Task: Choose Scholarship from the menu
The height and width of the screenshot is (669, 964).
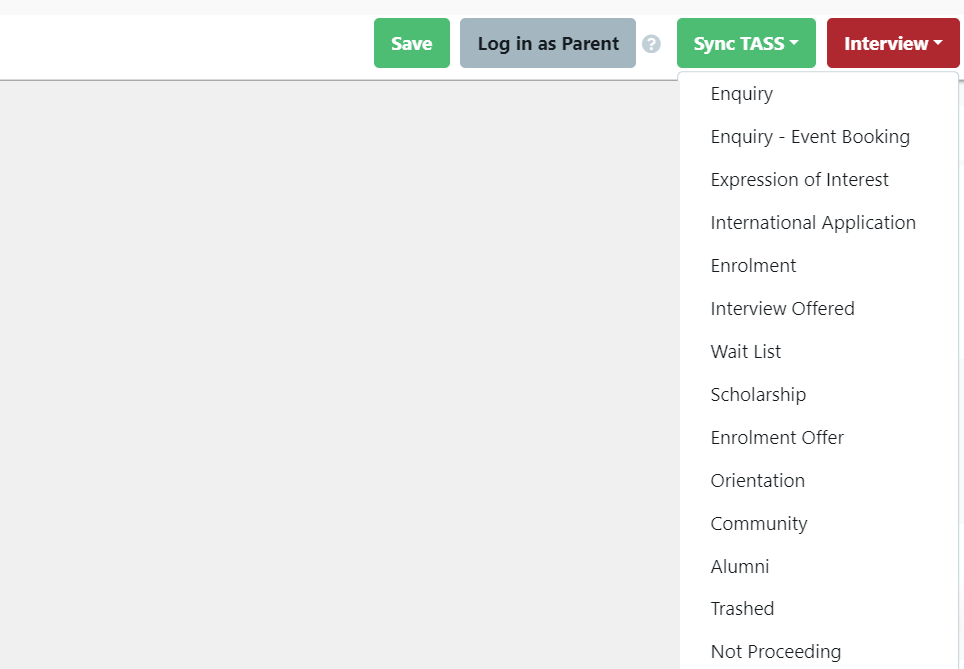Action: point(758,394)
